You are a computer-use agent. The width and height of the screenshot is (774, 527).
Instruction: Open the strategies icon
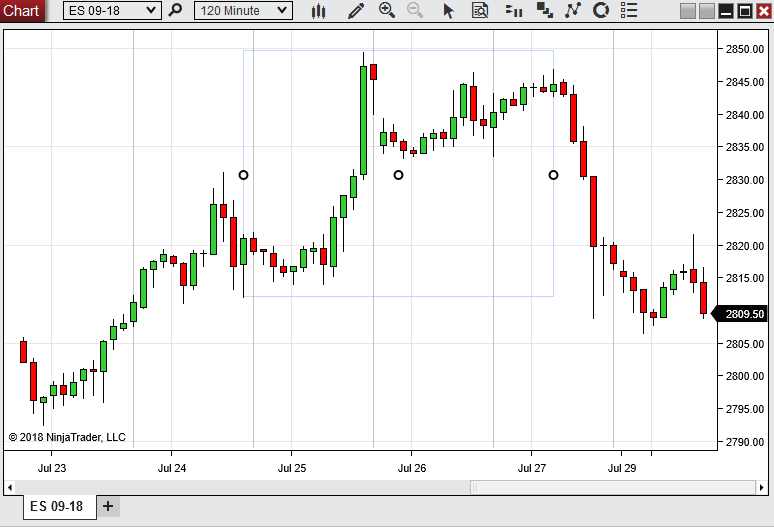pyautogui.click(x=601, y=11)
